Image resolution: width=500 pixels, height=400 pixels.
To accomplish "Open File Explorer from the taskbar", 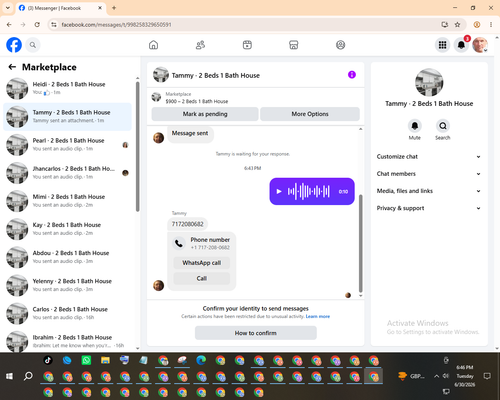I will point(105,360).
